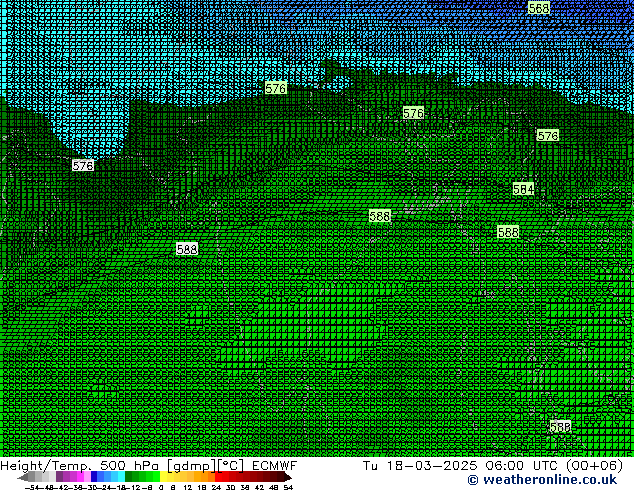This screenshot has width=634, height=490.
Task: Click the 'Height/Temp. 500 hPa' title text
Action: pos(80,466)
